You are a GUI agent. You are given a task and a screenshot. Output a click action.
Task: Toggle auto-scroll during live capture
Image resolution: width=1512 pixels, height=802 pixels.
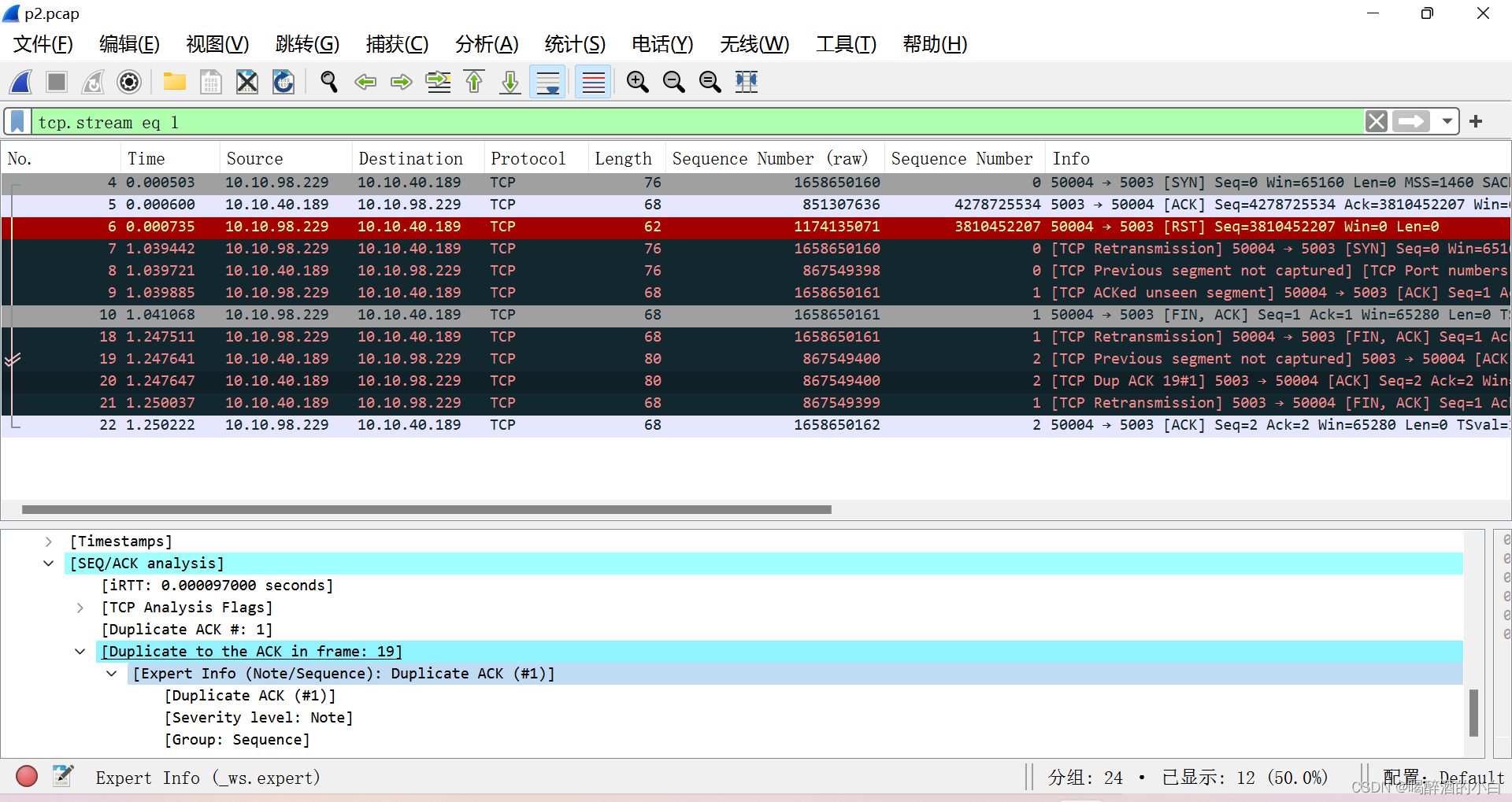pyautogui.click(x=547, y=82)
